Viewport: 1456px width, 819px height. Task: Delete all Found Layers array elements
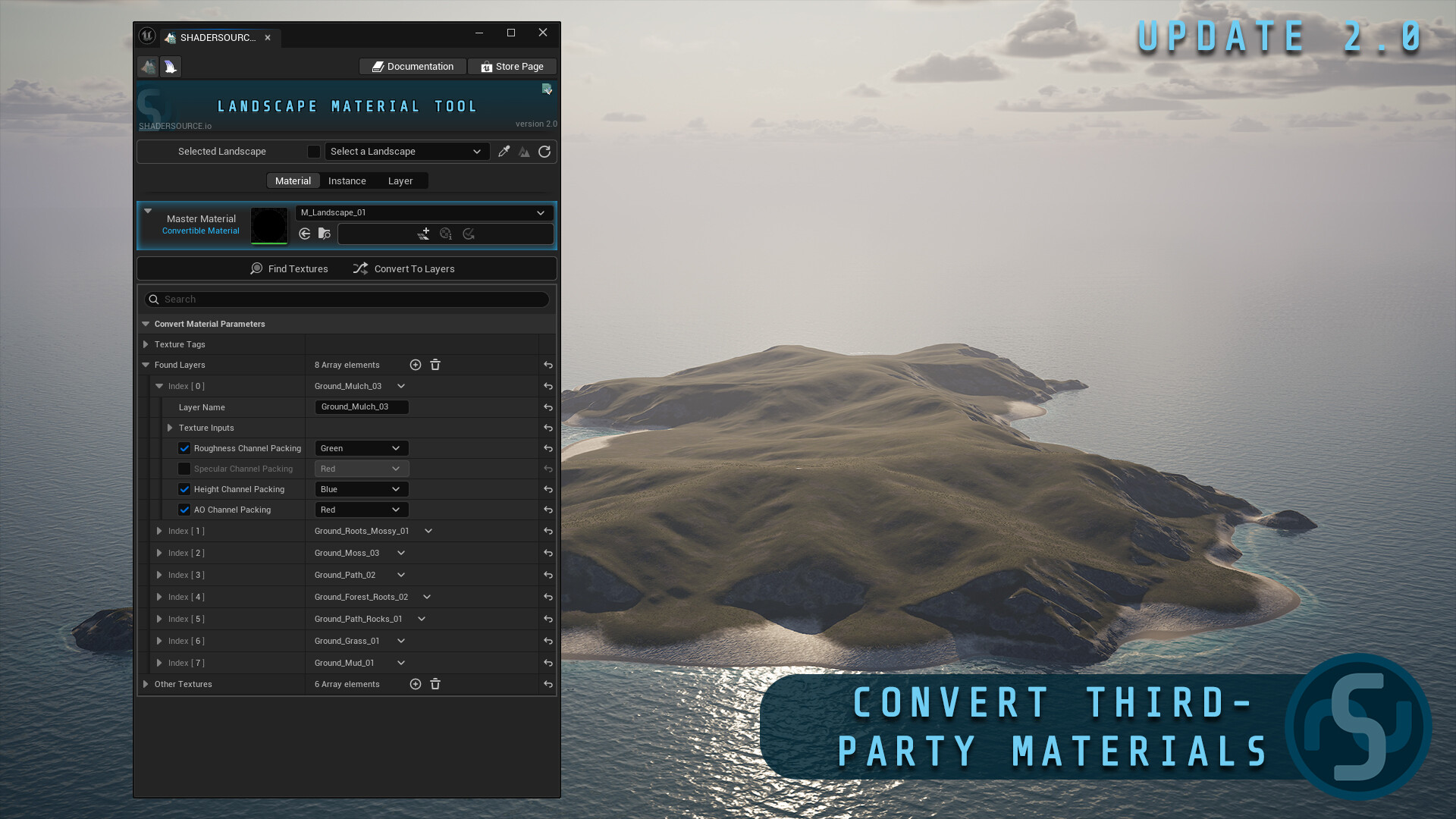point(435,365)
